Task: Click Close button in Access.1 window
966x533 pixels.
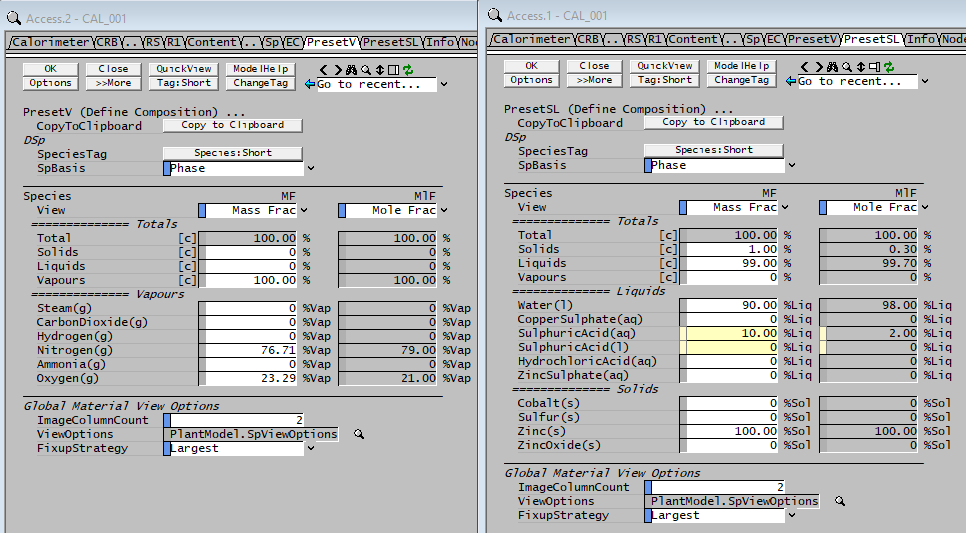Action: tap(595, 66)
